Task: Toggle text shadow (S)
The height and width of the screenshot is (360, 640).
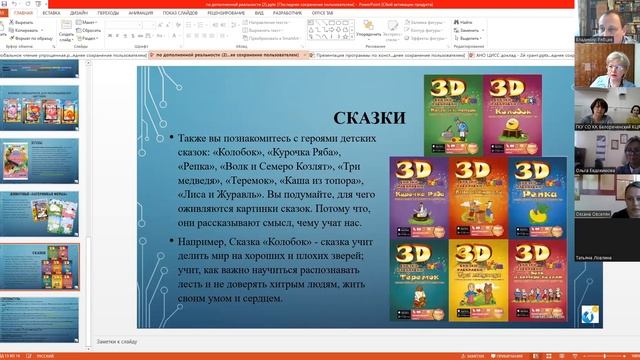Action: point(133,36)
